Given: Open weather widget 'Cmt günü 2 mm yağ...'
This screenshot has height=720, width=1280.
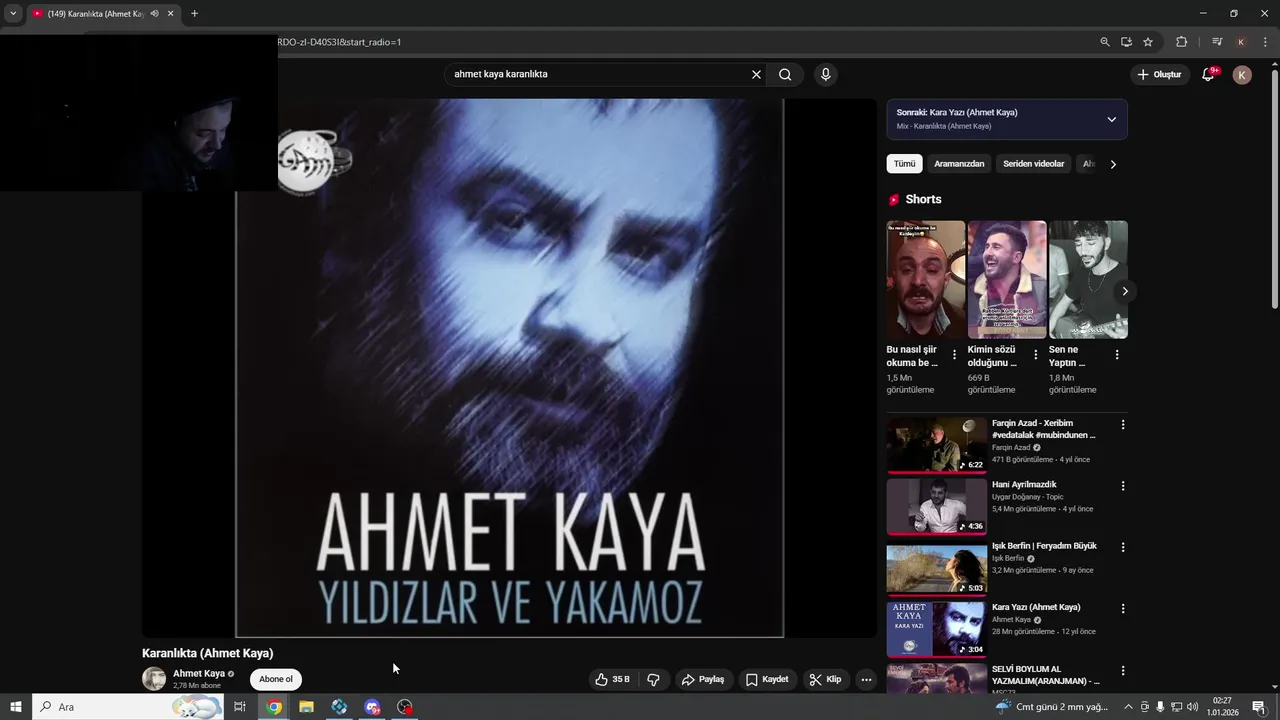Looking at the screenshot, I should coord(1052,707).
